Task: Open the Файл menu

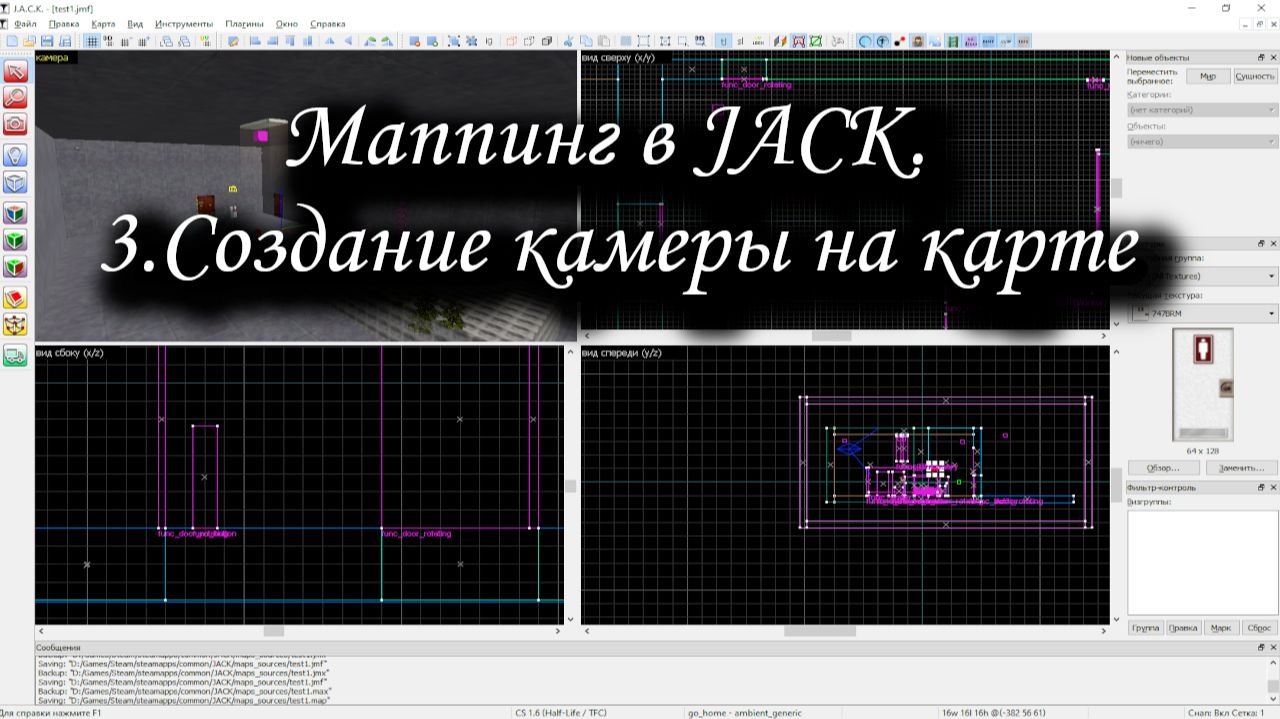Action: pos(25,23)
